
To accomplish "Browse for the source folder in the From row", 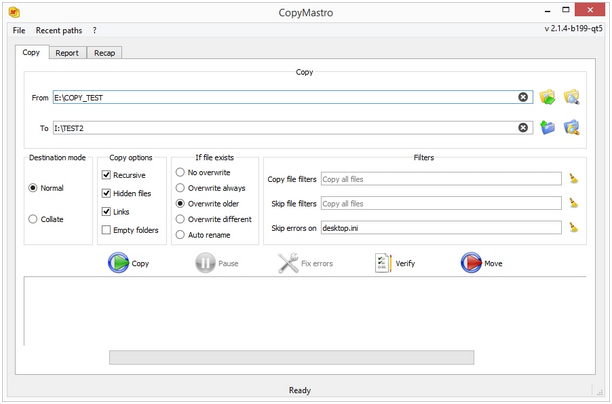I will pos(547,97).
